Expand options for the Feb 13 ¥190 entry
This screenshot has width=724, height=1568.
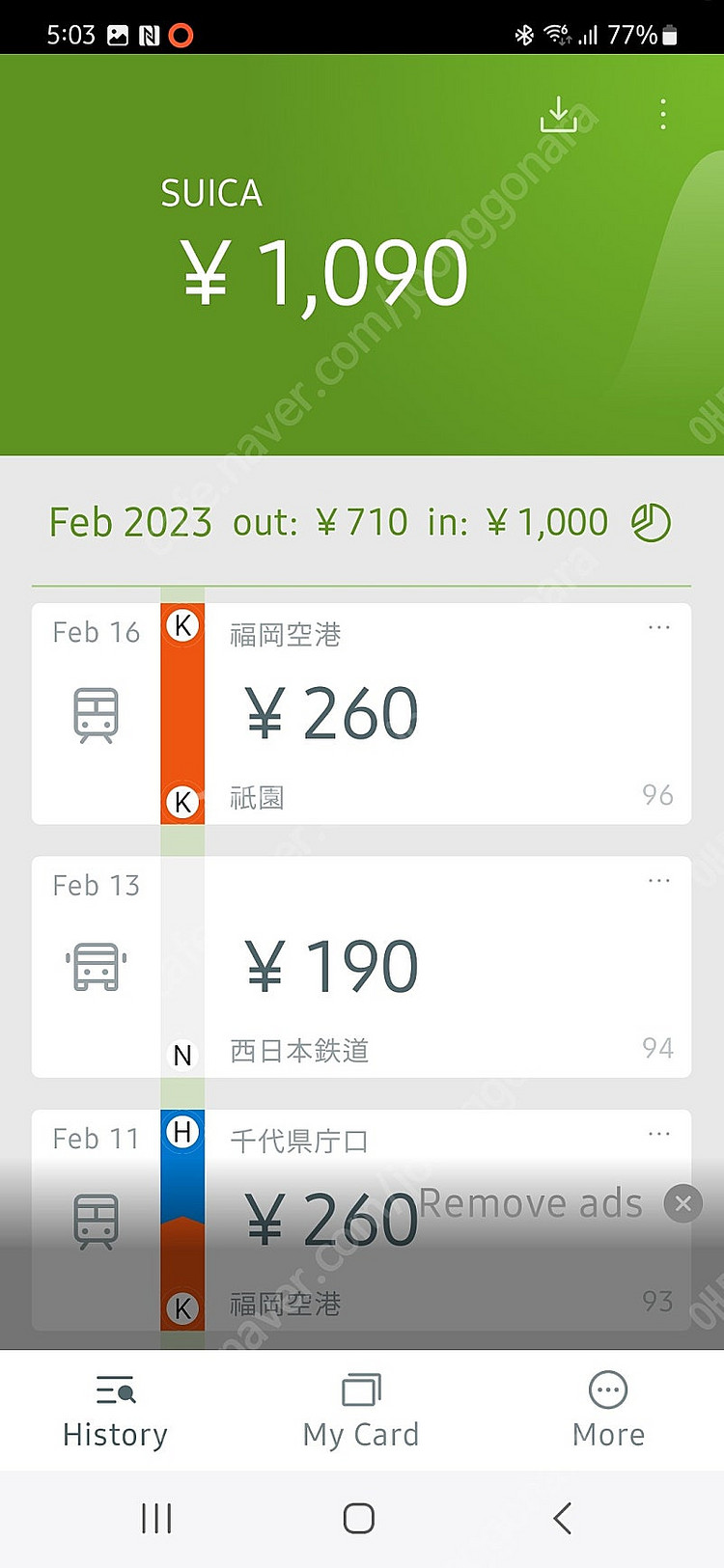pos(659,880)
